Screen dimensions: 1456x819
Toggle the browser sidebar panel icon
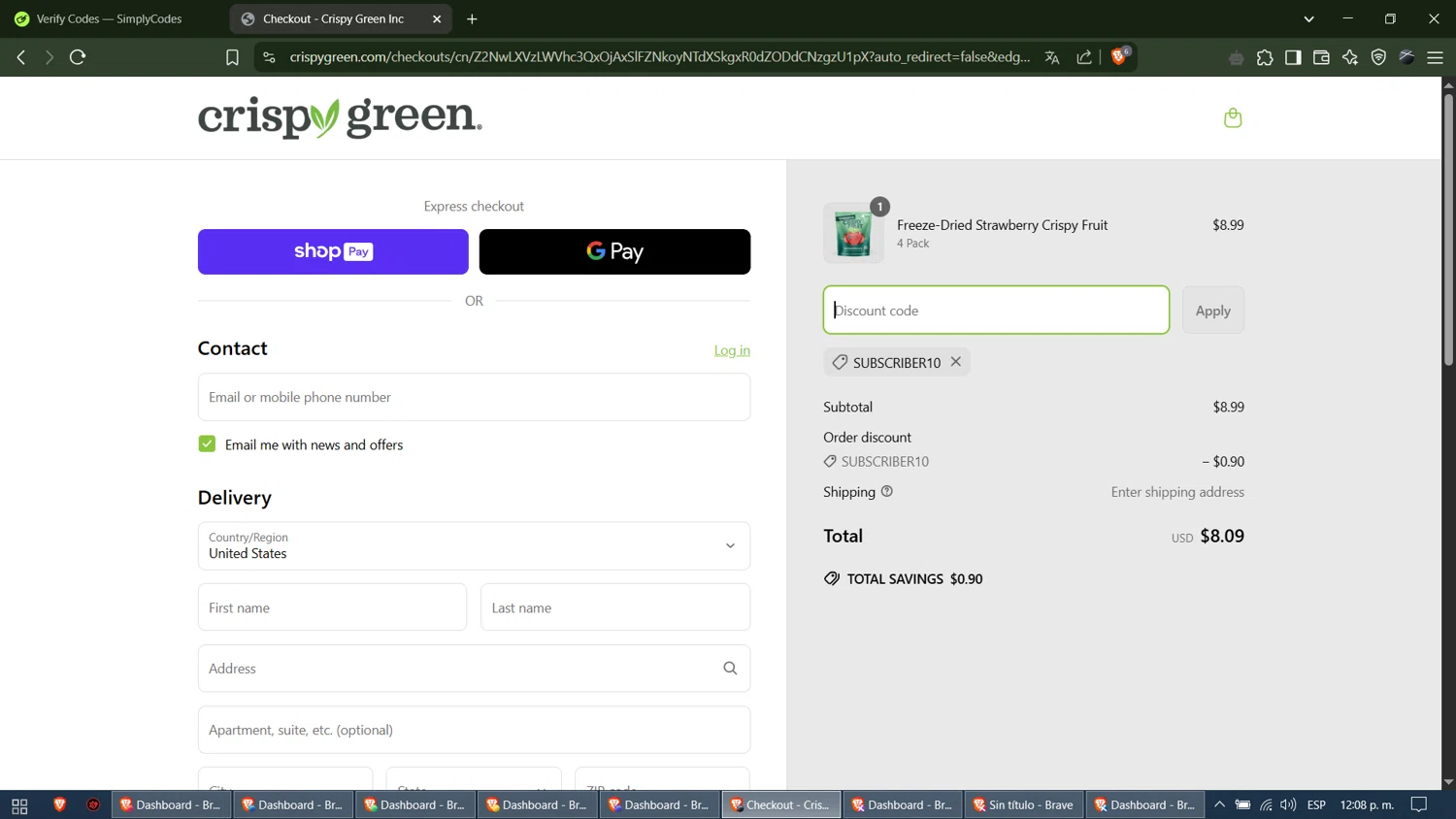1293,58
